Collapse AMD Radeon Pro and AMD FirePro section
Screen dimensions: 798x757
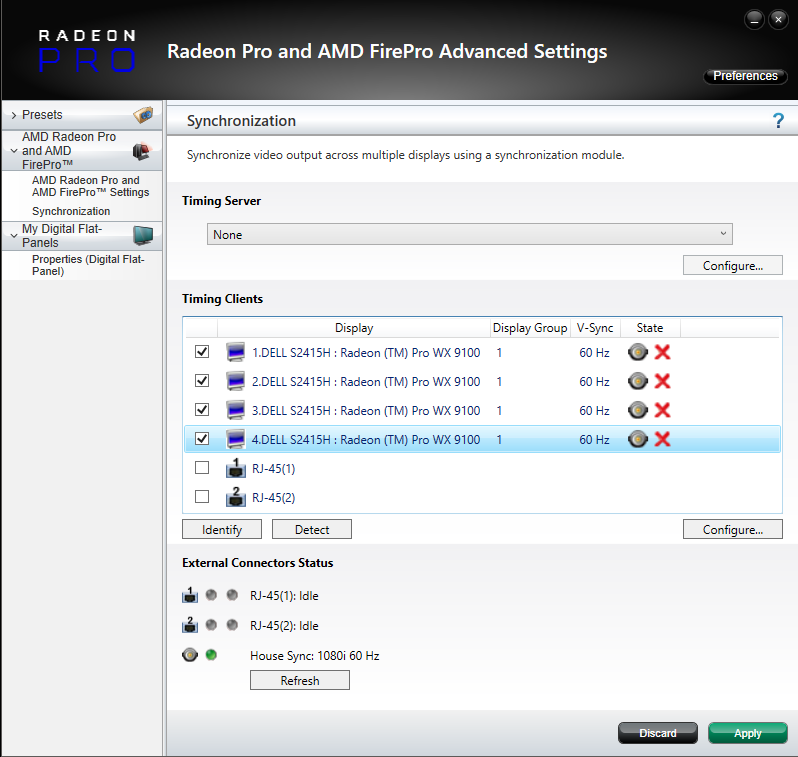coord(14,151)
